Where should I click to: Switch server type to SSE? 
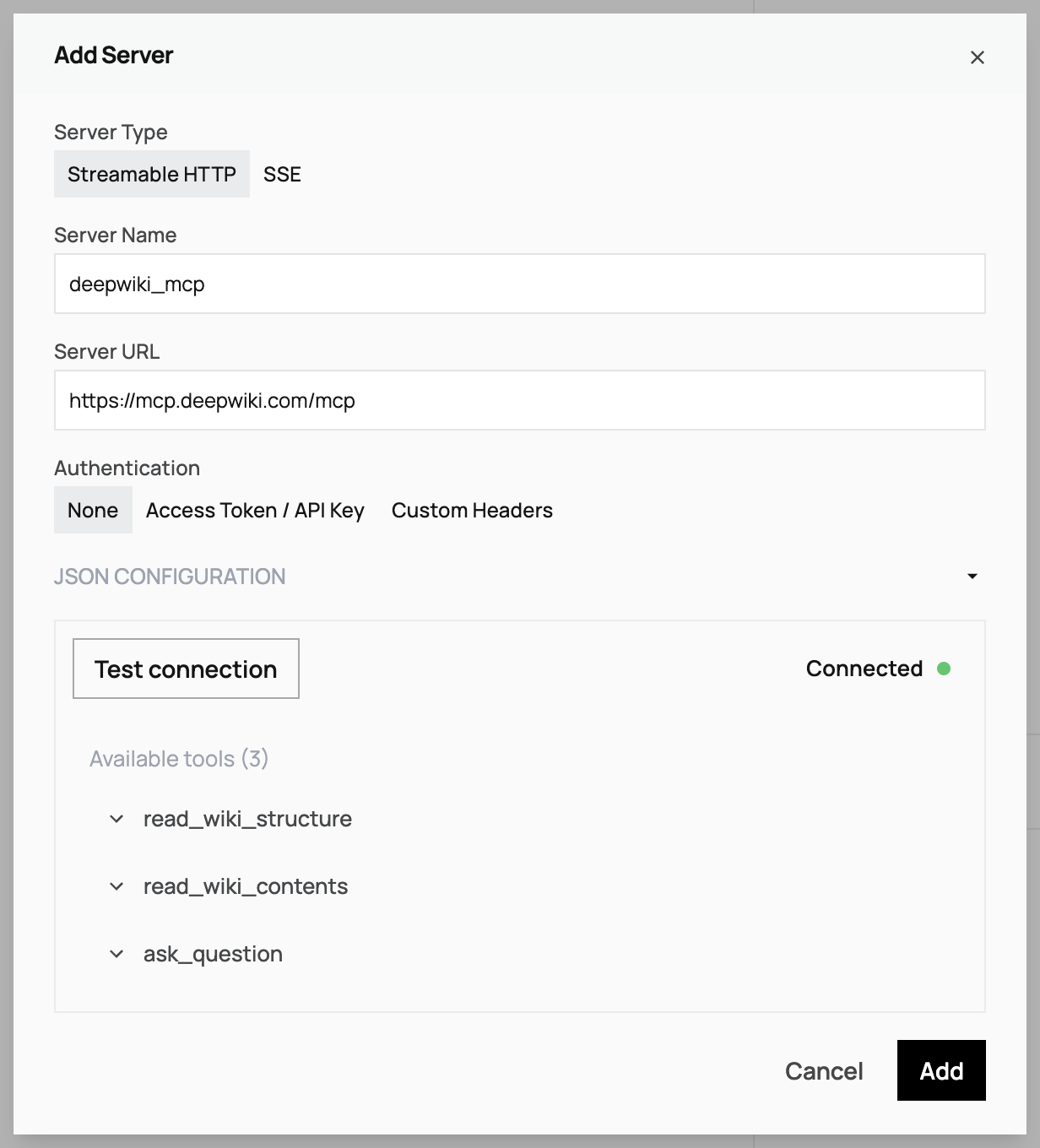pos(282,175)
